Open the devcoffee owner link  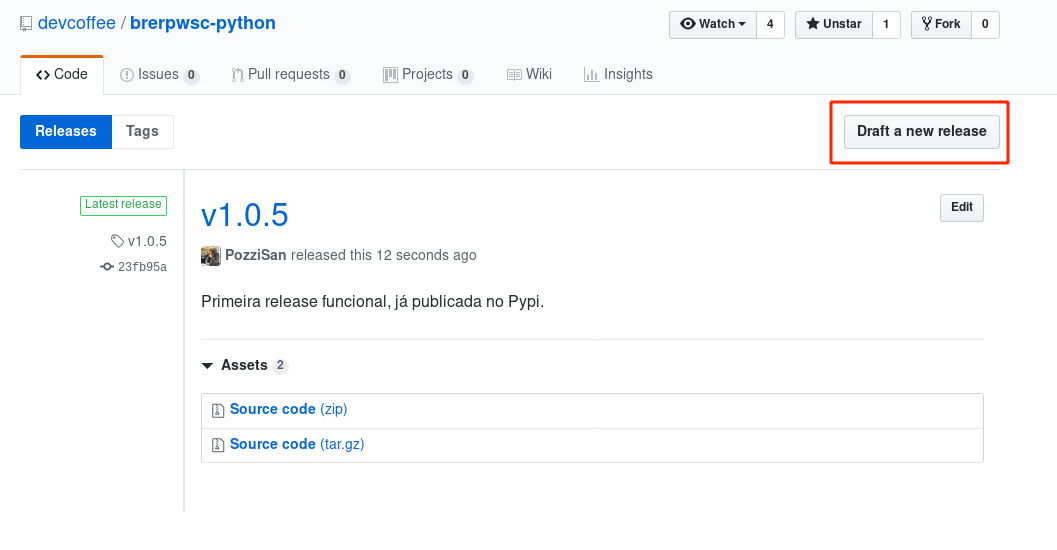[x=77, y=23]
